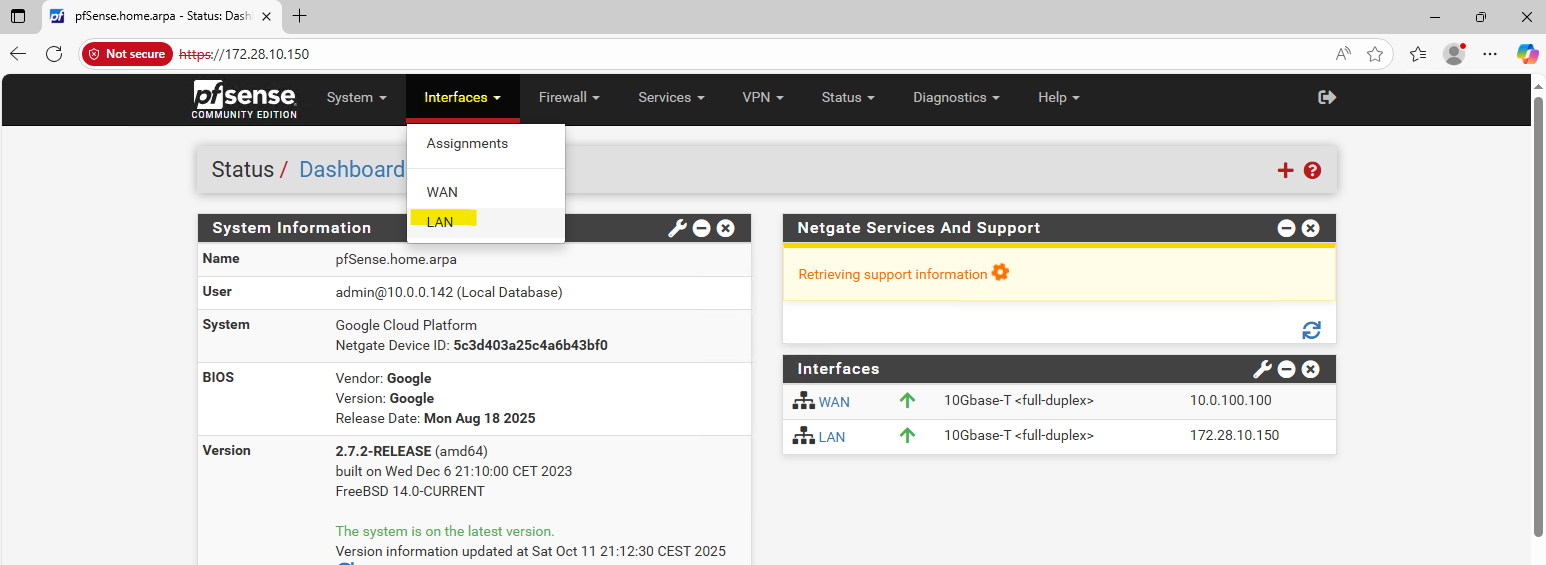Select WAN from Interfaces menu

[486, 192]
